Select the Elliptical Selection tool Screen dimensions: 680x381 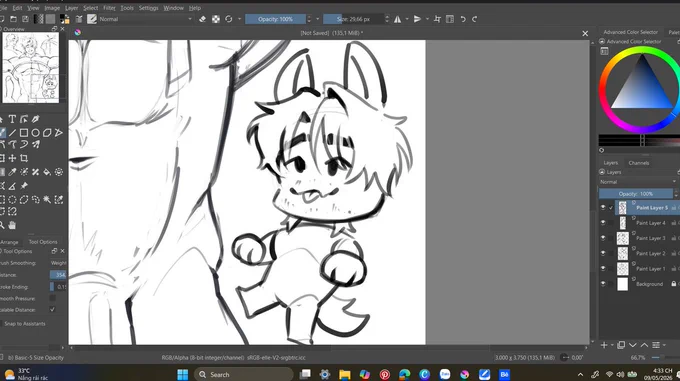[x=12, y=199]
